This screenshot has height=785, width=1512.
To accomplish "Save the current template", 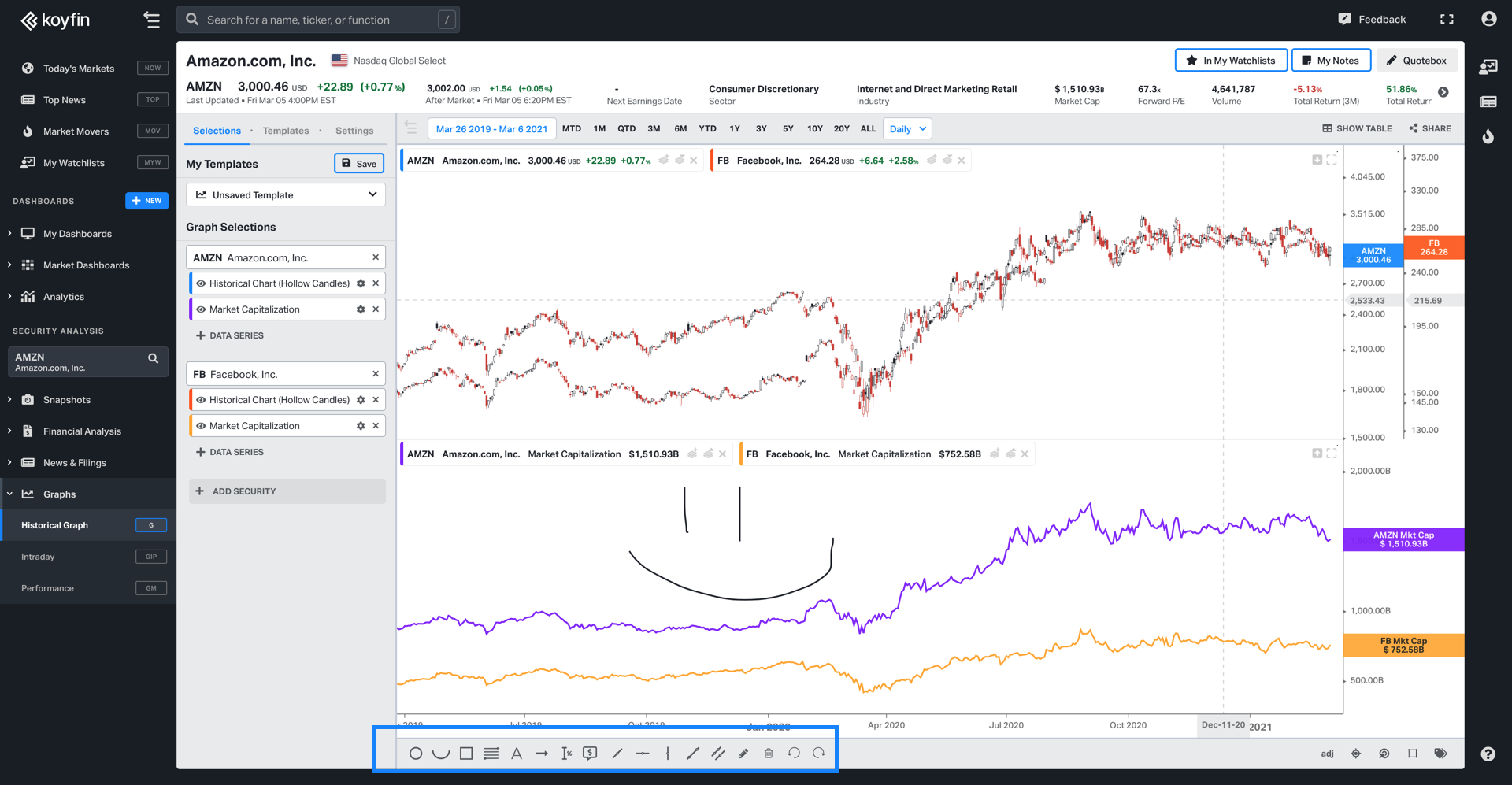I will pos(359,163).
